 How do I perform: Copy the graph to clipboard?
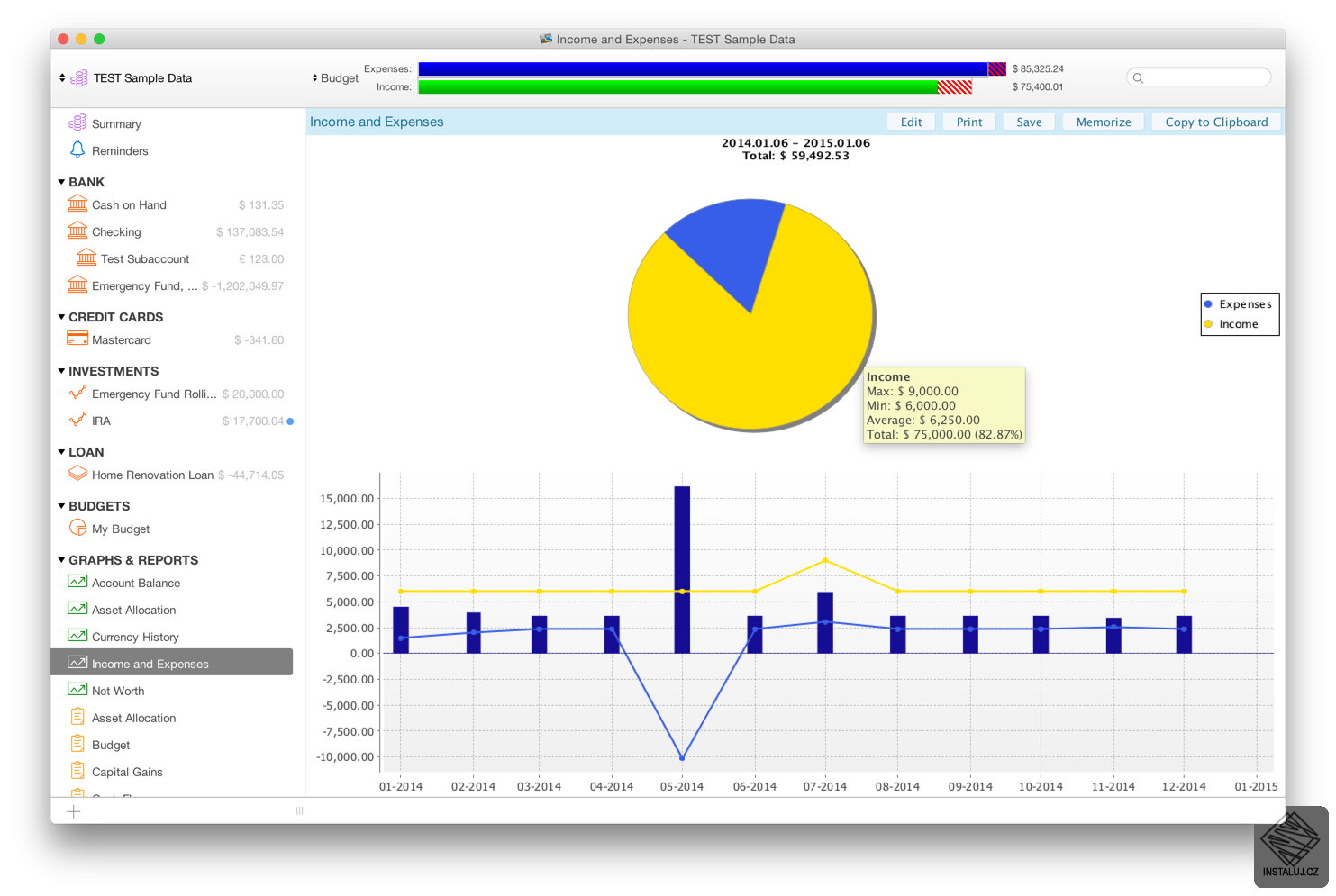1216,122
